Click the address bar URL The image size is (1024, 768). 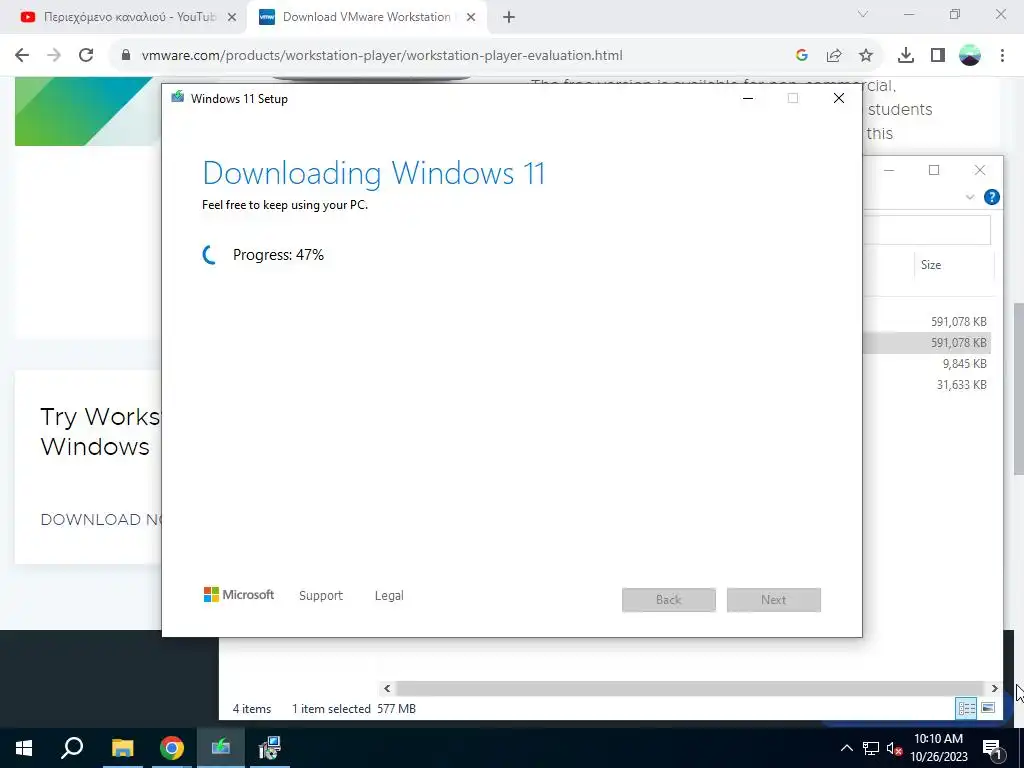[x=382, y=56]
